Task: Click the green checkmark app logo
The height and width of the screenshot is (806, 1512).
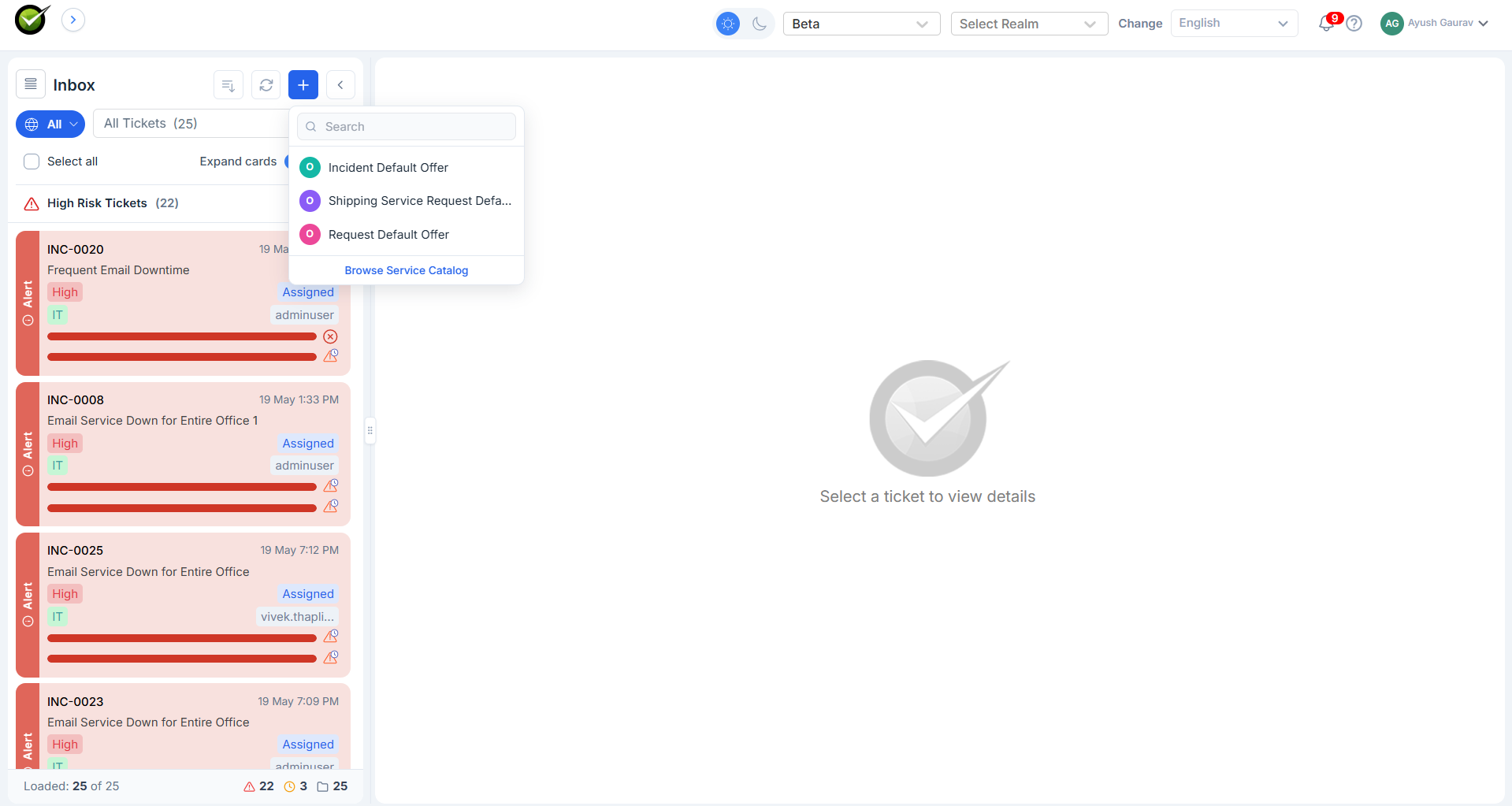Action: click(x=32, y=20)
